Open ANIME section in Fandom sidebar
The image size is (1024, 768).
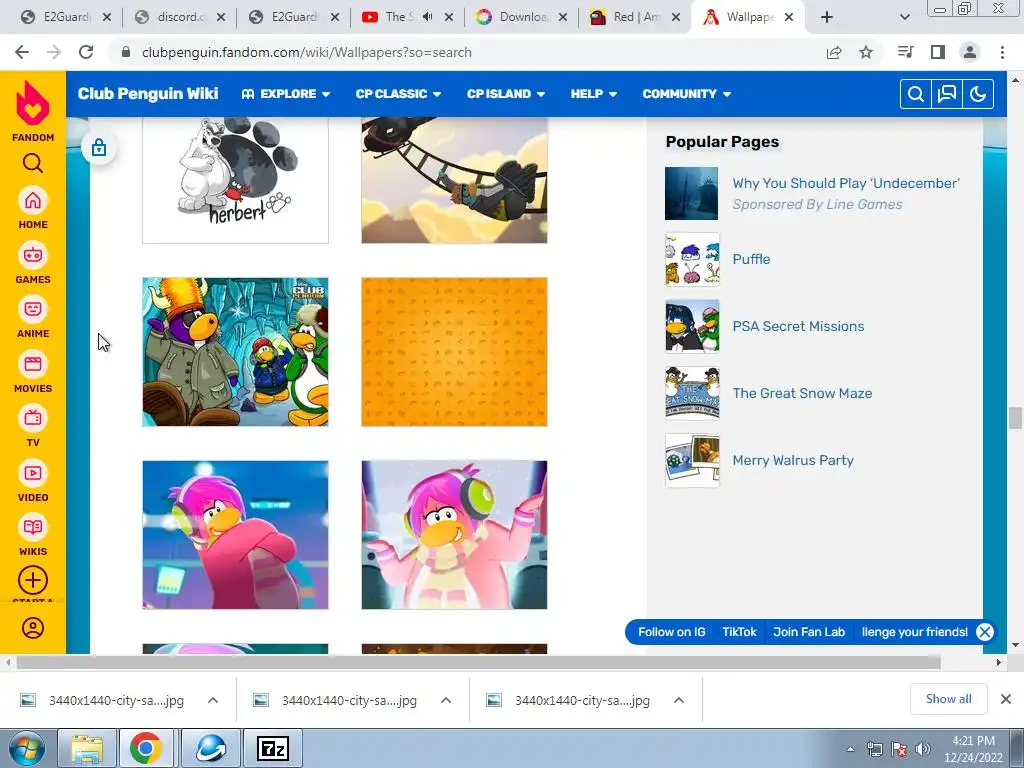(33, 317)
